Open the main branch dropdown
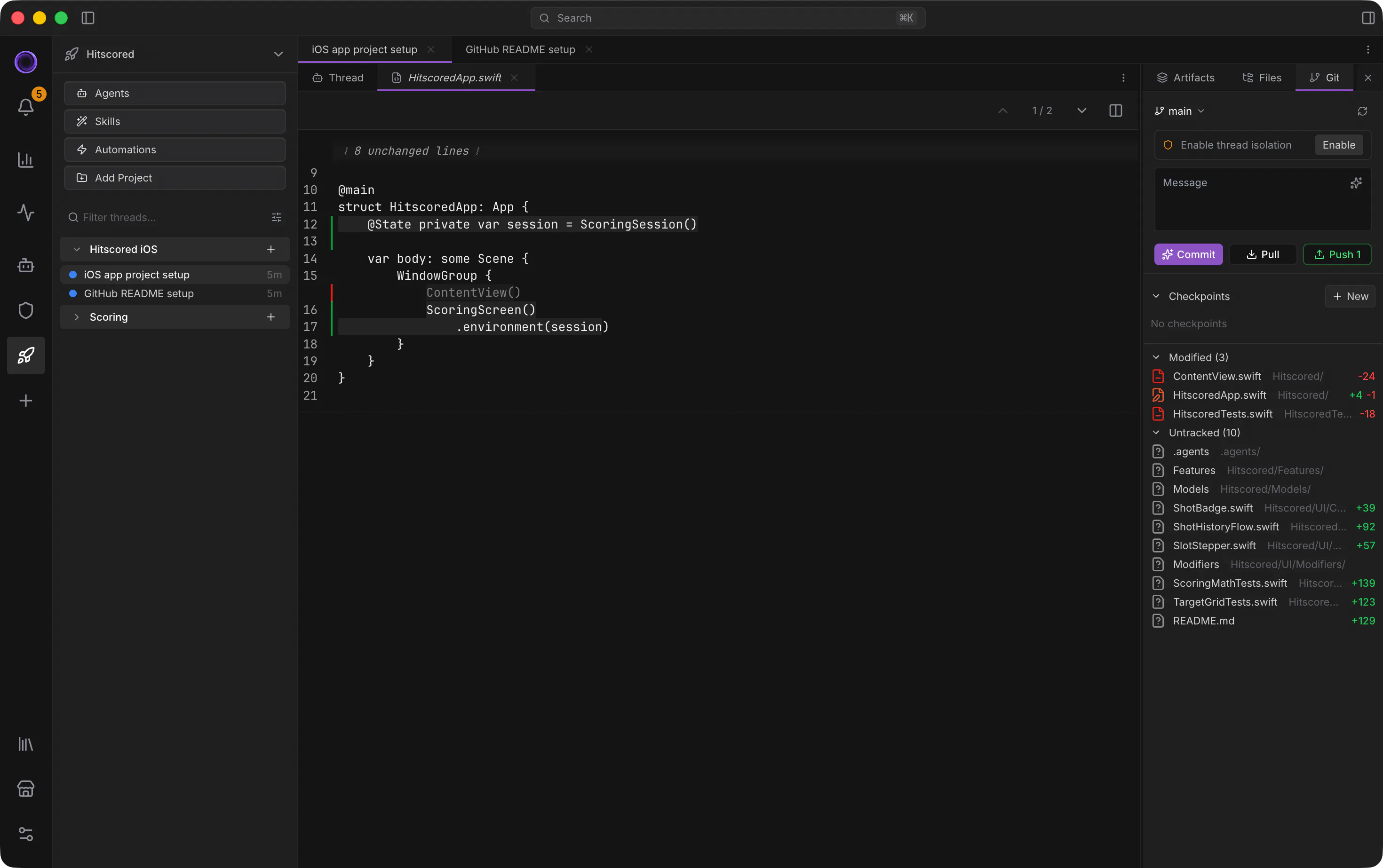The width and height of the screenshot is (1383, 868). point(1180,111)
